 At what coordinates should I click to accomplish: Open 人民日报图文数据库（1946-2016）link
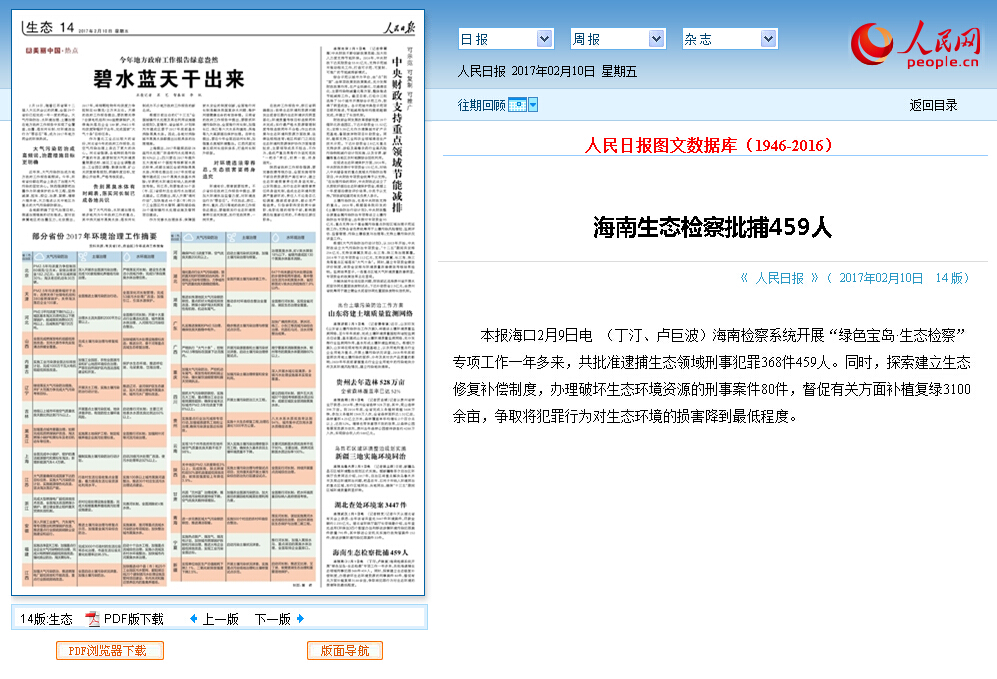pos(708,146)
